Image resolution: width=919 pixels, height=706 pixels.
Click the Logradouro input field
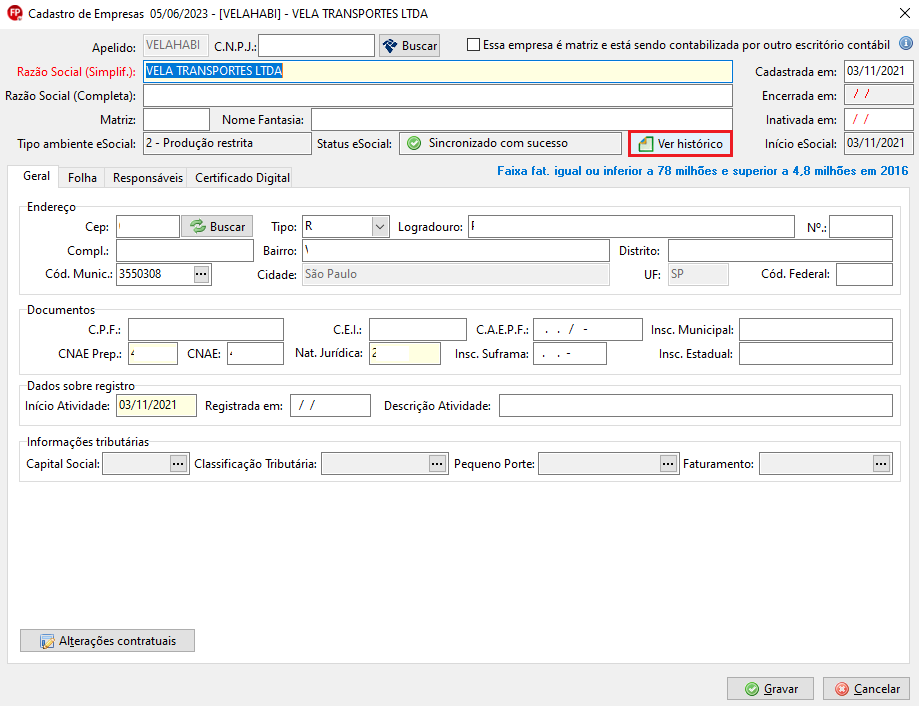coord(631,226)
